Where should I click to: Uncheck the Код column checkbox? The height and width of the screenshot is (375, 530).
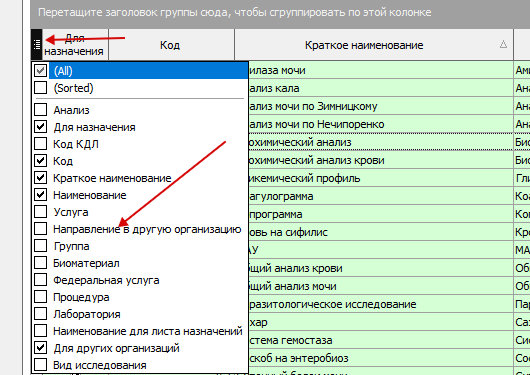(41, 161)
